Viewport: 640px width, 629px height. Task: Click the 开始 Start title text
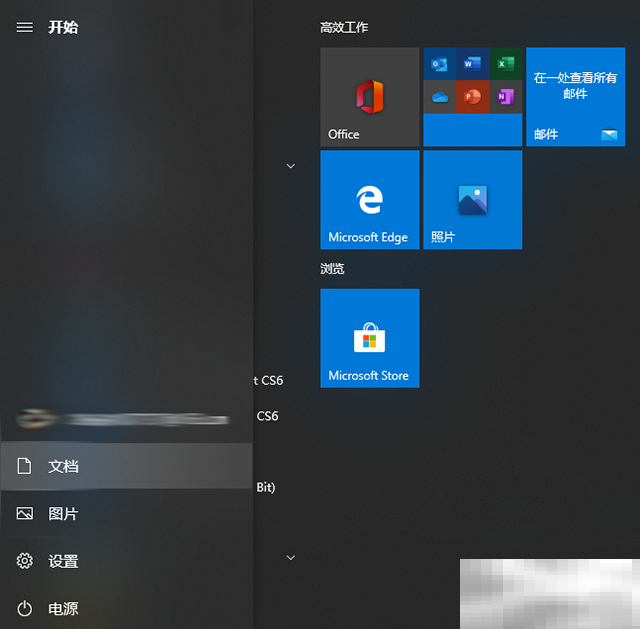click(x=63, y=27)
